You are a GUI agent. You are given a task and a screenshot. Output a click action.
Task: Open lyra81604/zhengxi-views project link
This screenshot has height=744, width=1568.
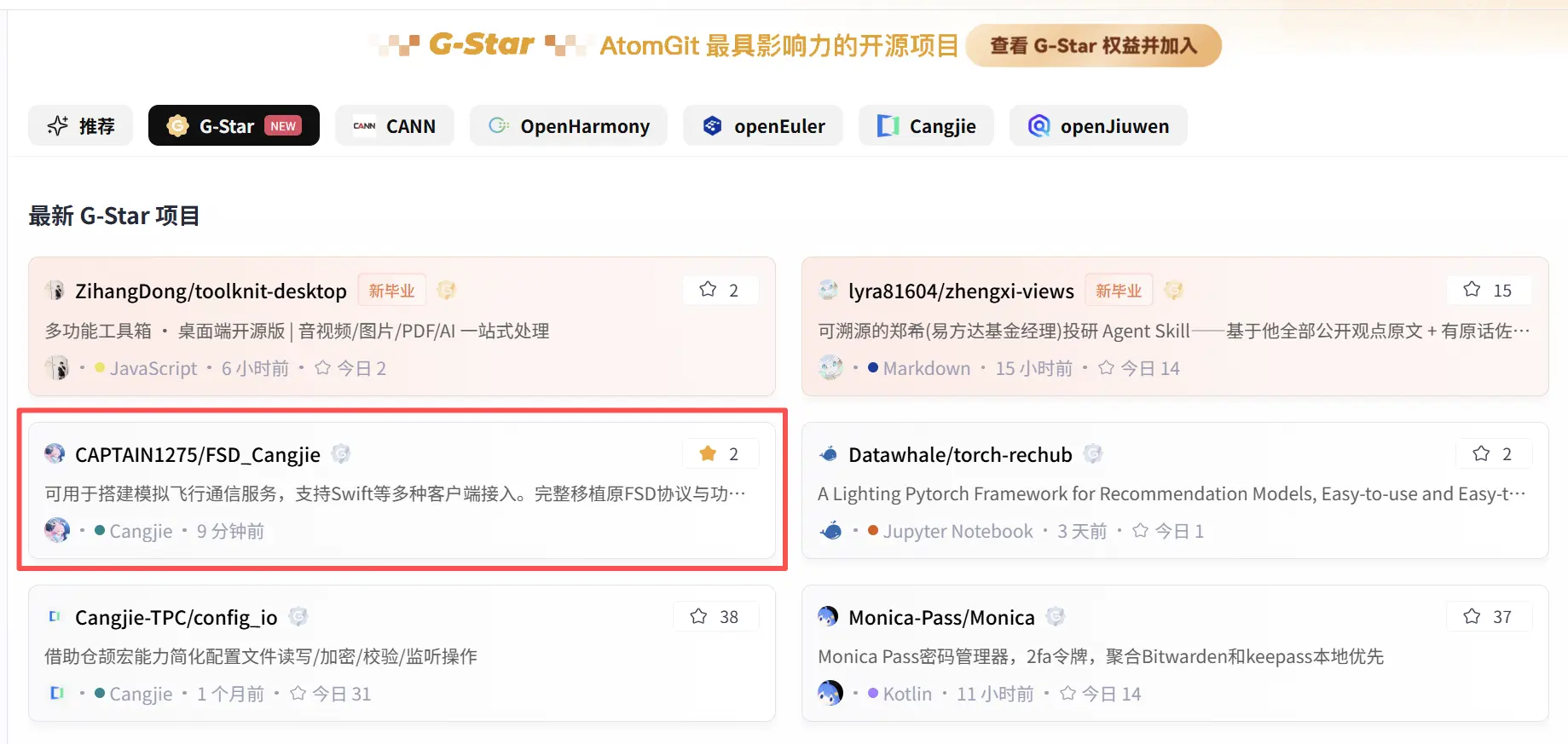961,291
